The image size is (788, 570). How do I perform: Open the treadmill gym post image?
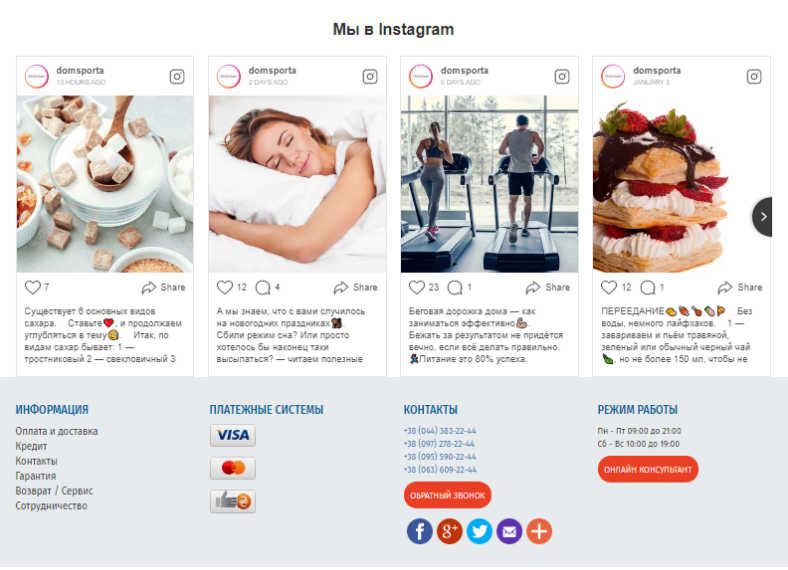pyautogui.click(x=489, y=184)
